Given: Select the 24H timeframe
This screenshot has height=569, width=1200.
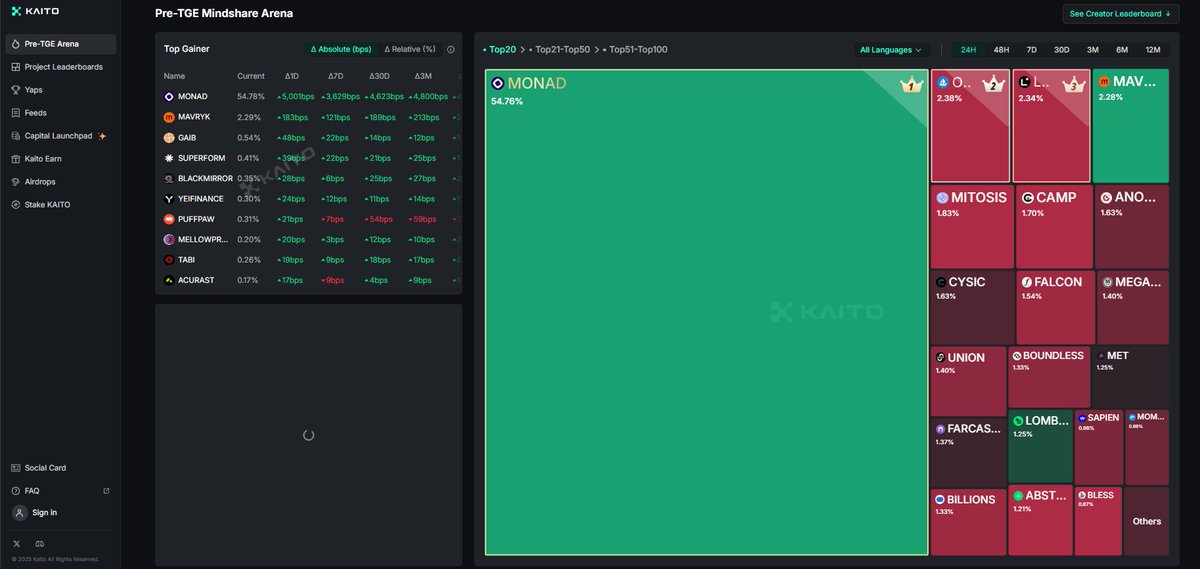Looking at the screenshot, I should 968,50.
